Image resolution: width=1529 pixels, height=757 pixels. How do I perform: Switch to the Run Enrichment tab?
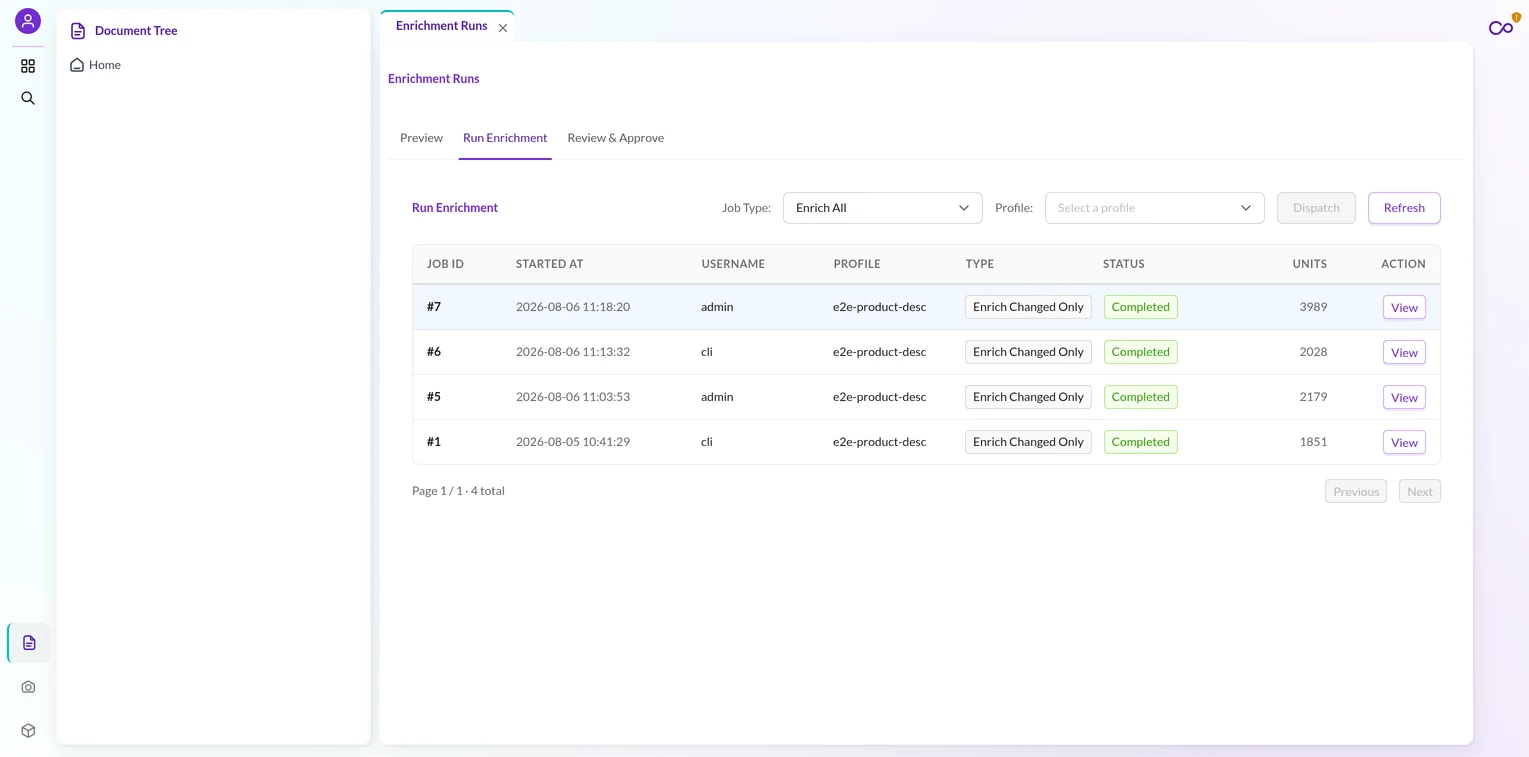pos(505,138)
